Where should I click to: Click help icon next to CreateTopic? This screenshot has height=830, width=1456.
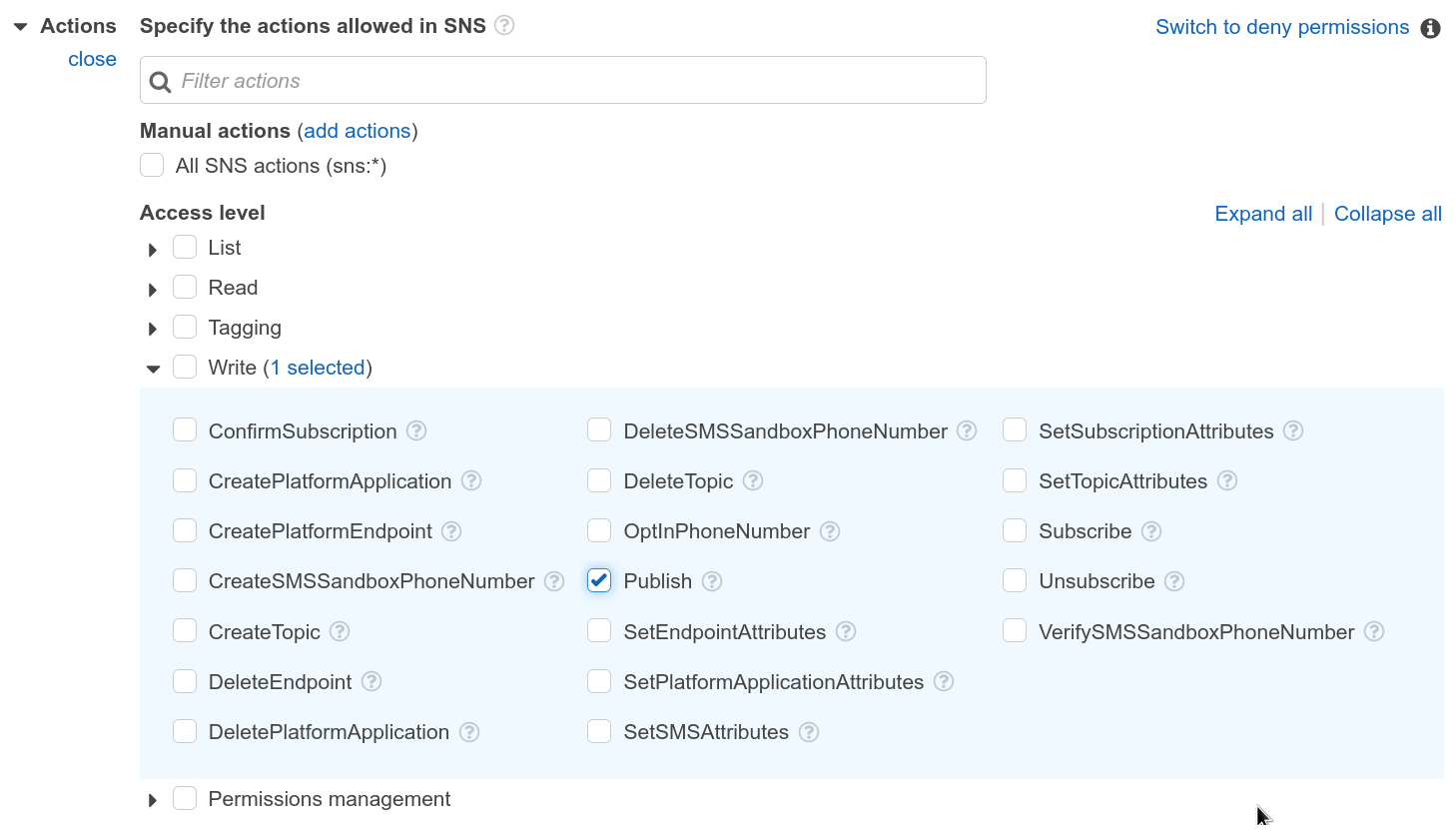click(x=340, y=631)
